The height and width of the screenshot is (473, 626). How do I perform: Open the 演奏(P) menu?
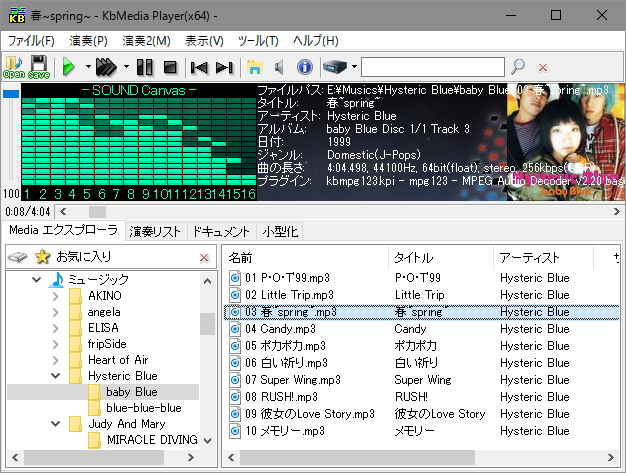pyautogui.click(x=88, y=41)
